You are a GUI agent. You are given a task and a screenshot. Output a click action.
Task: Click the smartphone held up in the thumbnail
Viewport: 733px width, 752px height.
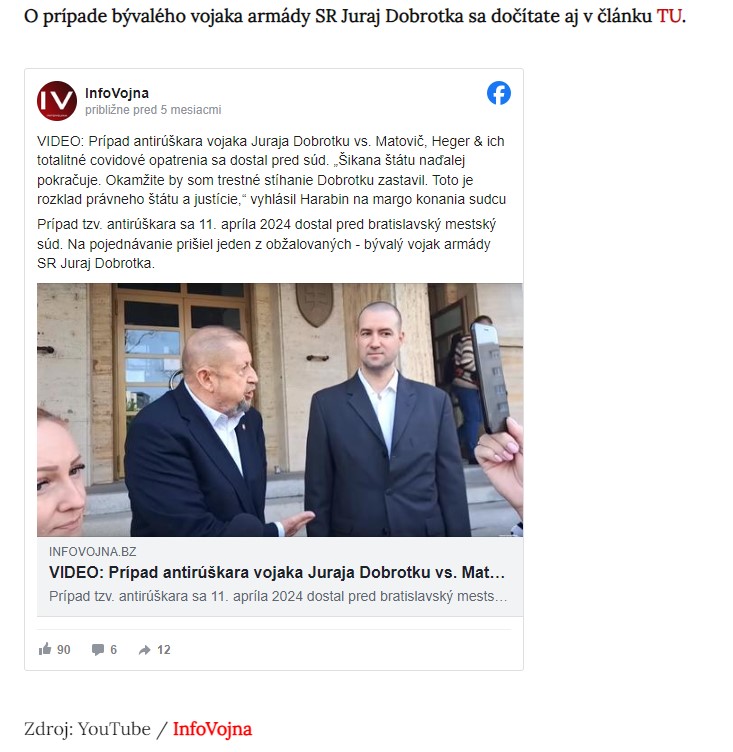490,377
